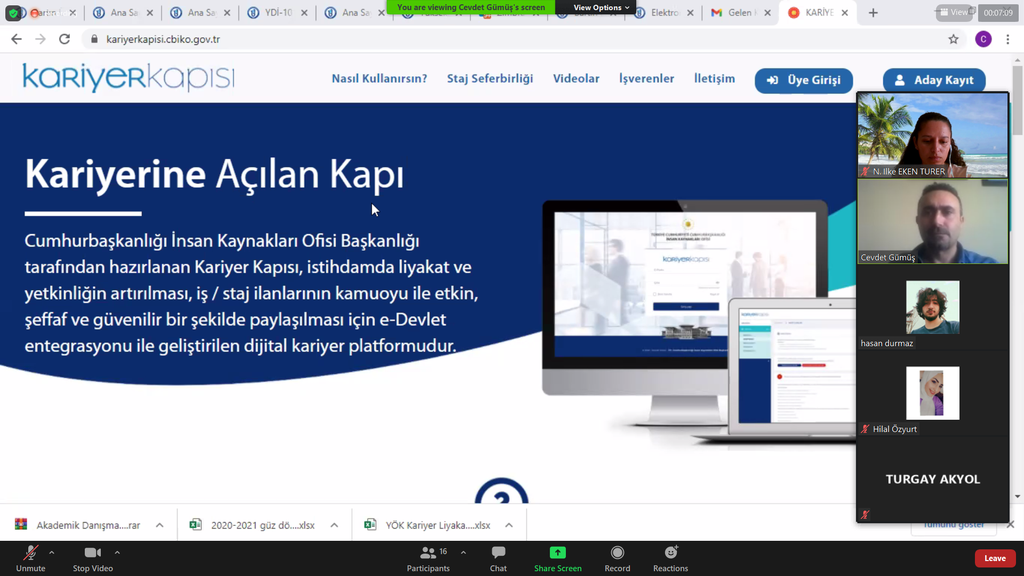Open a new browser tab
This screenshot has width=1024, height=576.
coord(873,12)
